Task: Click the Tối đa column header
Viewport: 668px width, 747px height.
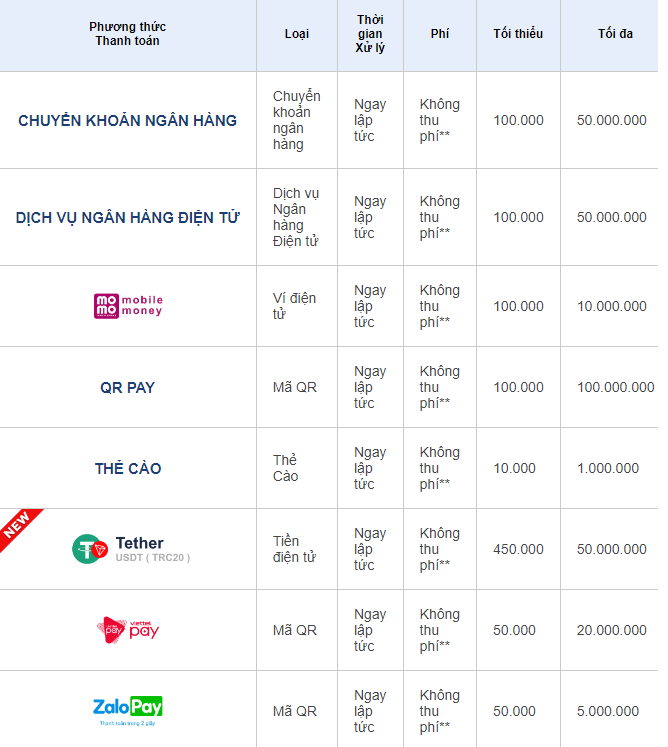Action: pos(615,34)
